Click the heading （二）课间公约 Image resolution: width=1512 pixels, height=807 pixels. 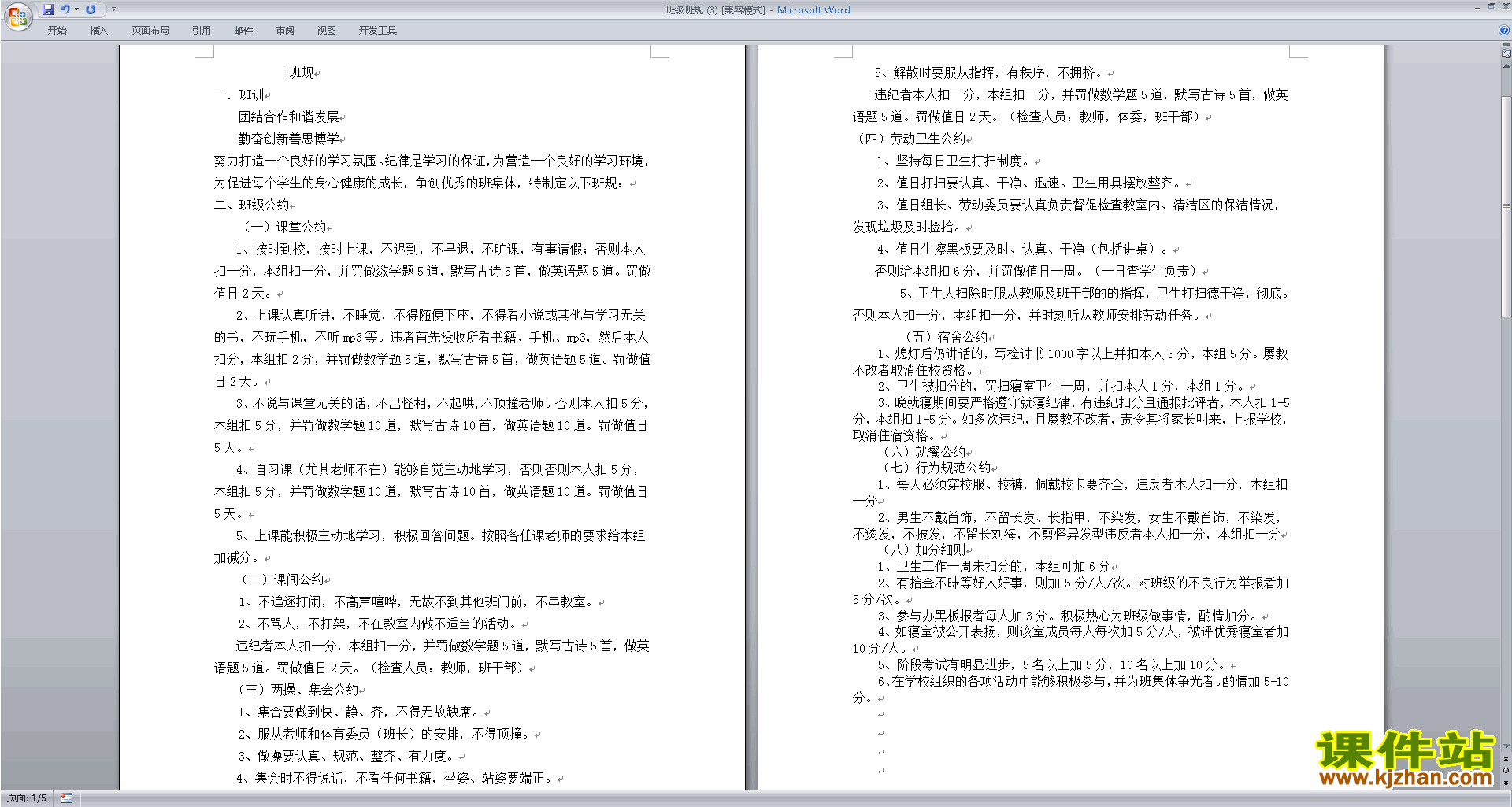[280, 579]
